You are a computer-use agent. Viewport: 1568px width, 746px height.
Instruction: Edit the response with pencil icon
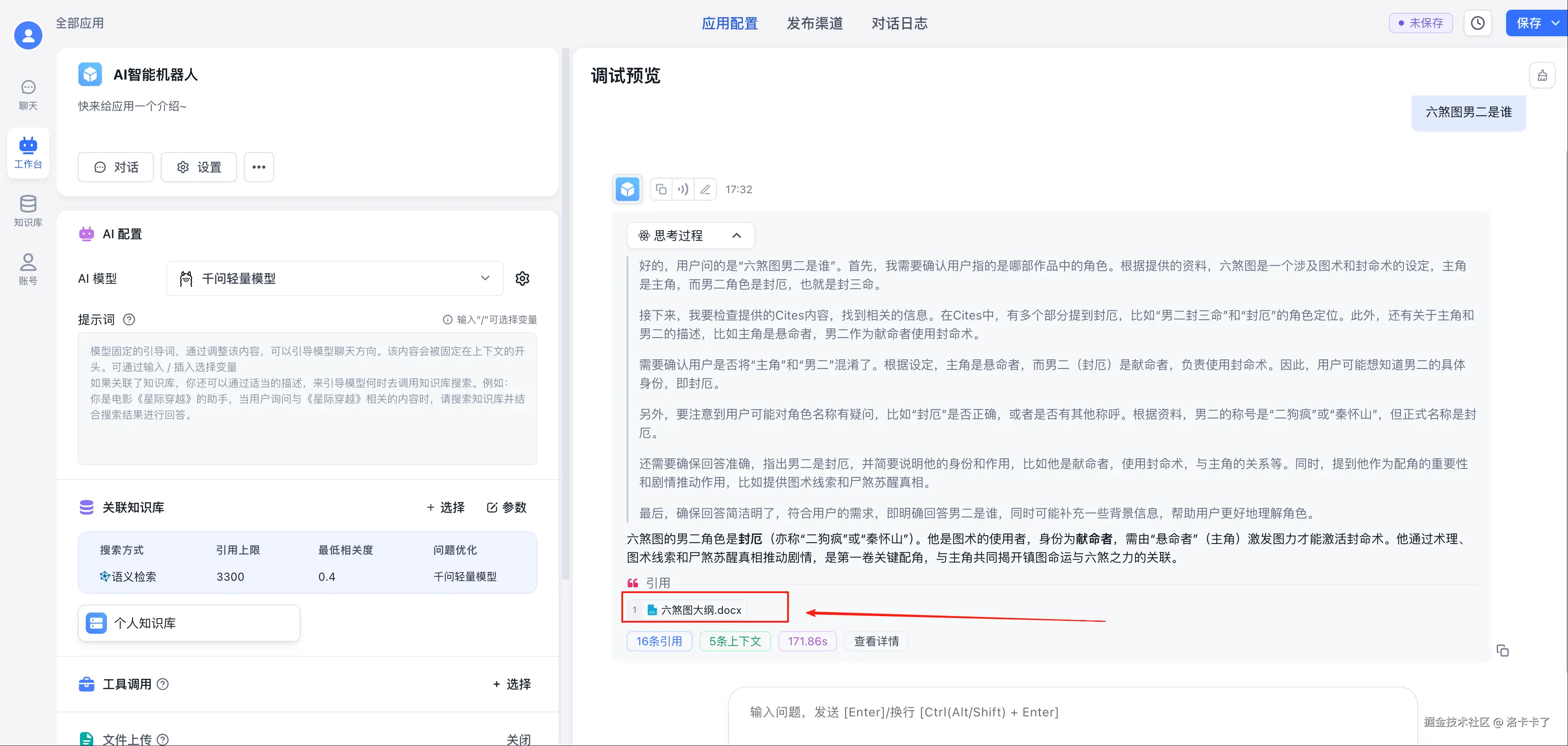tap(705, 189)
